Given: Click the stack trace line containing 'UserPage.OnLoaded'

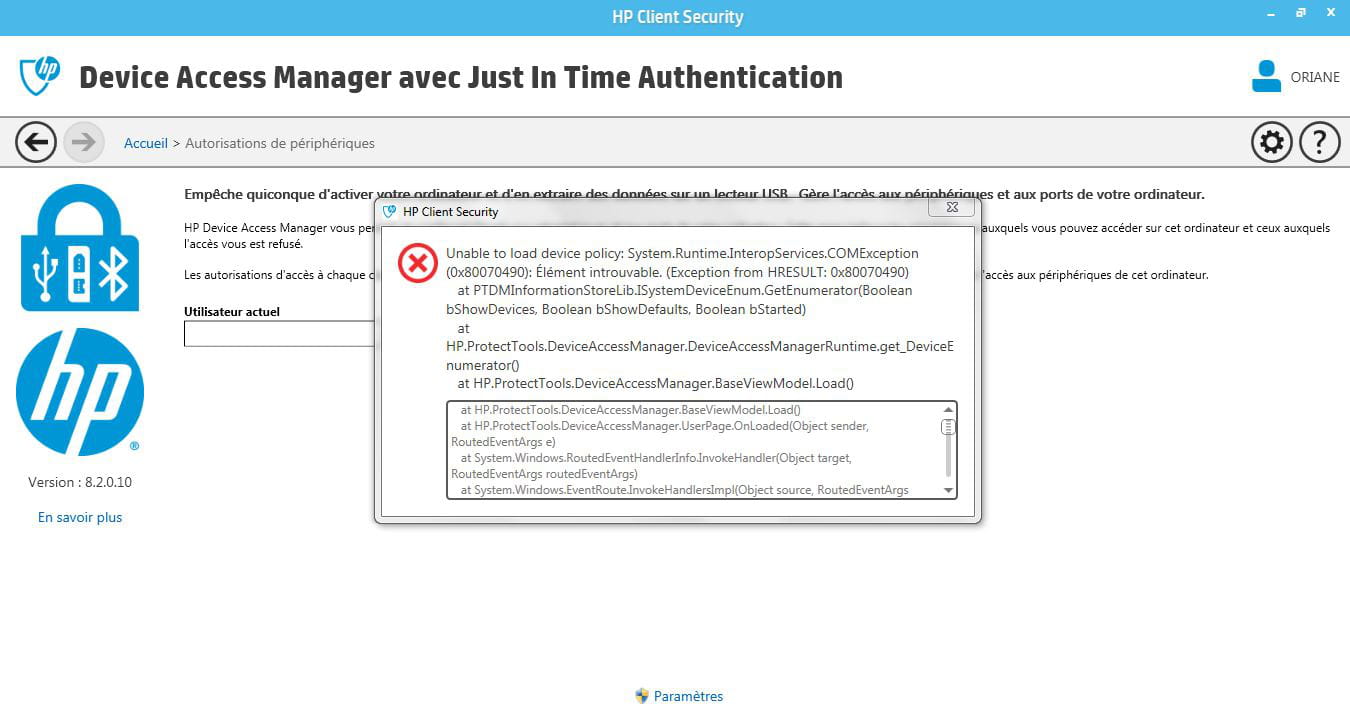Looking at the screenshot, I should coord(660,434).
